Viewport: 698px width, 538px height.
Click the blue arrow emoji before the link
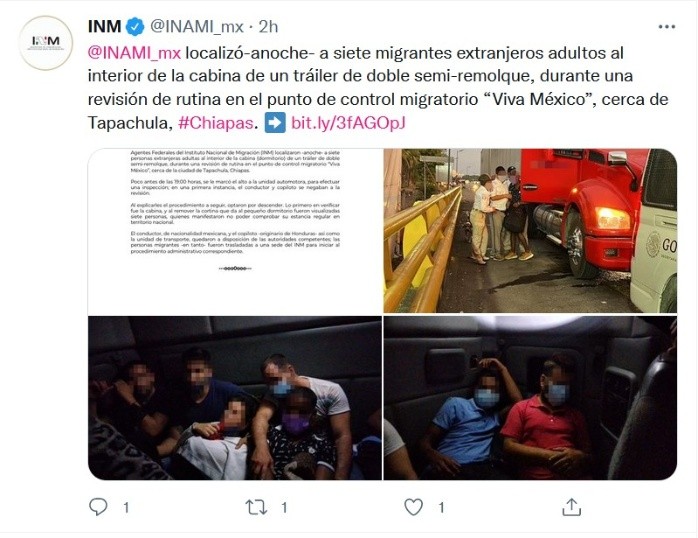275,123
